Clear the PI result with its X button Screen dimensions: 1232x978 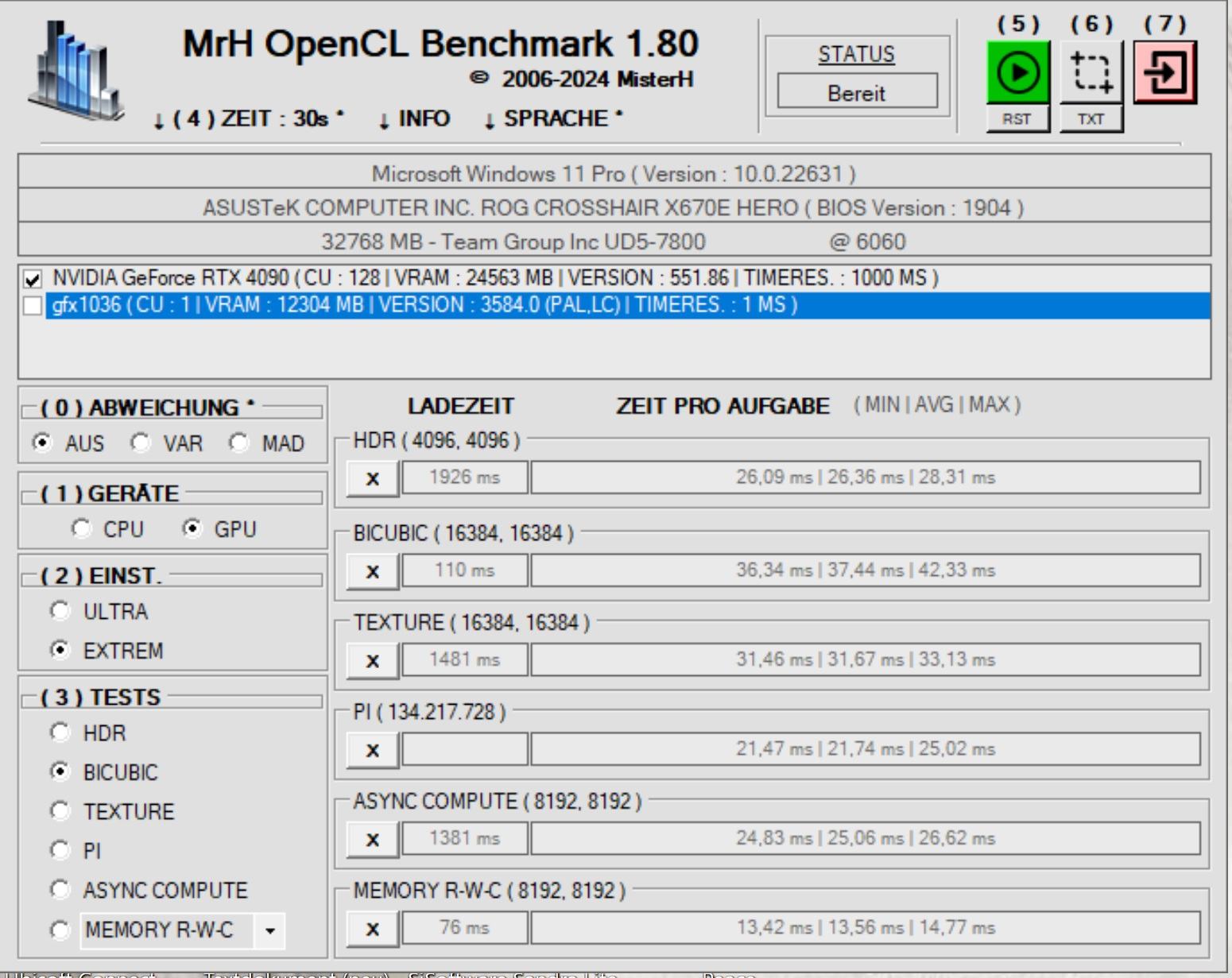click(x=373, y=750)
